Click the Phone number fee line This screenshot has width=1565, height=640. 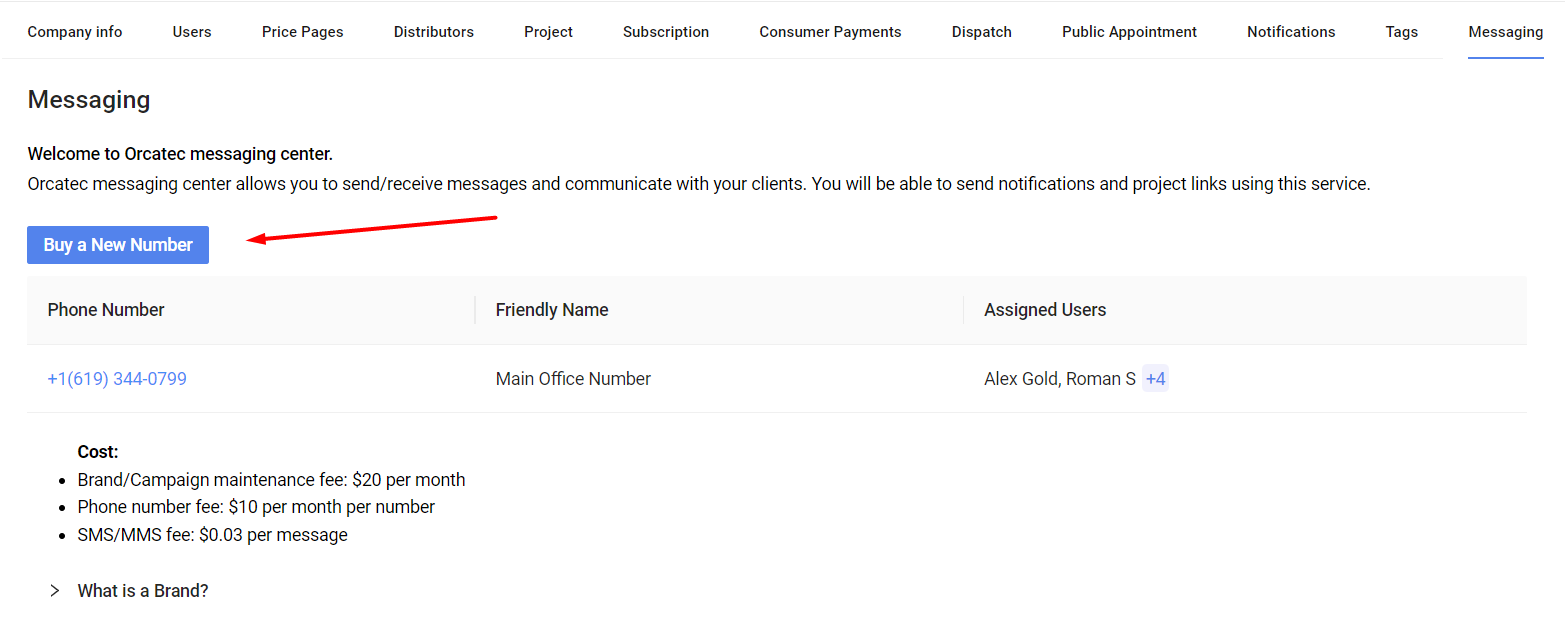tap(256, 507)
